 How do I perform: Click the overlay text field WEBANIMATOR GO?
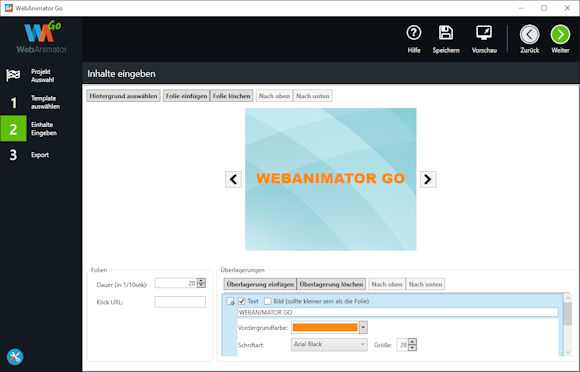click(398, 312)
